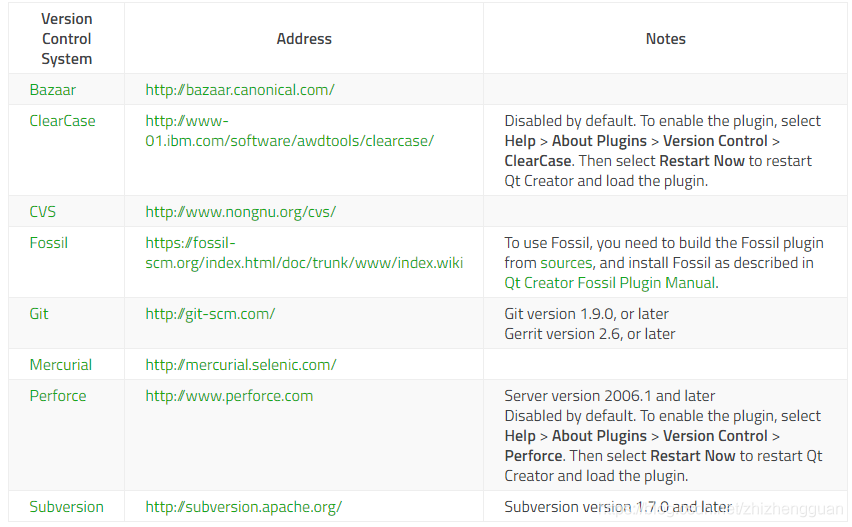Go to the www.perforce.com address
Image resolution: width=852 pixels, height=527 pixels.
point(229,396)
